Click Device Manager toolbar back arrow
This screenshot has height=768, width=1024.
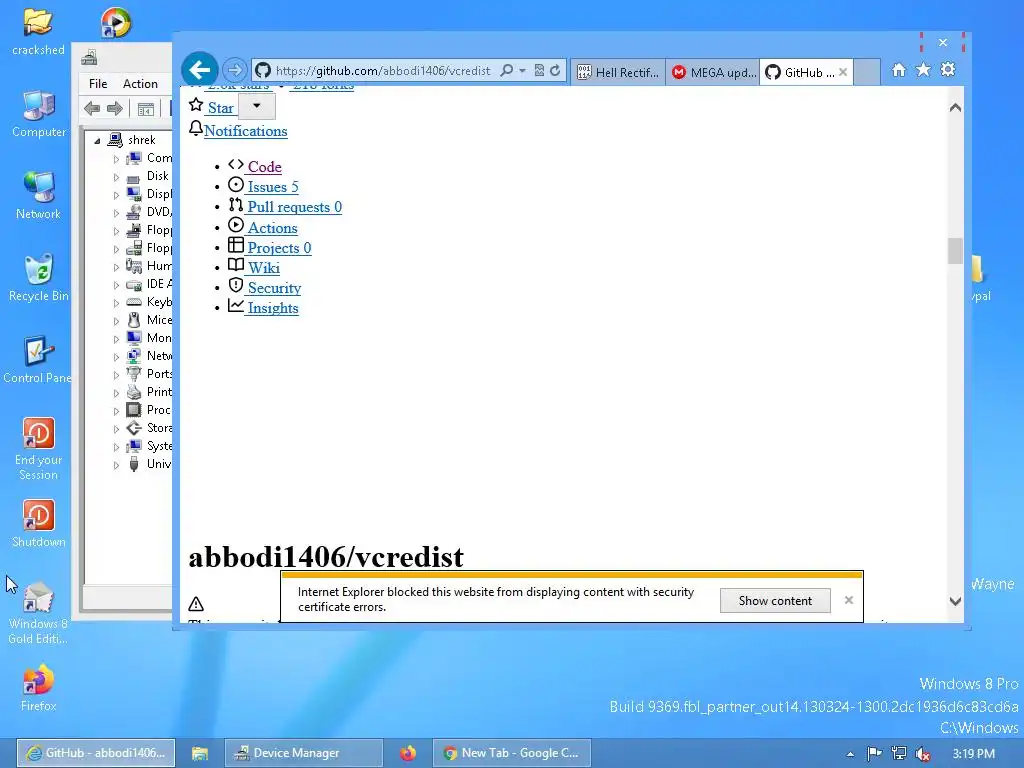pos(92,108)
